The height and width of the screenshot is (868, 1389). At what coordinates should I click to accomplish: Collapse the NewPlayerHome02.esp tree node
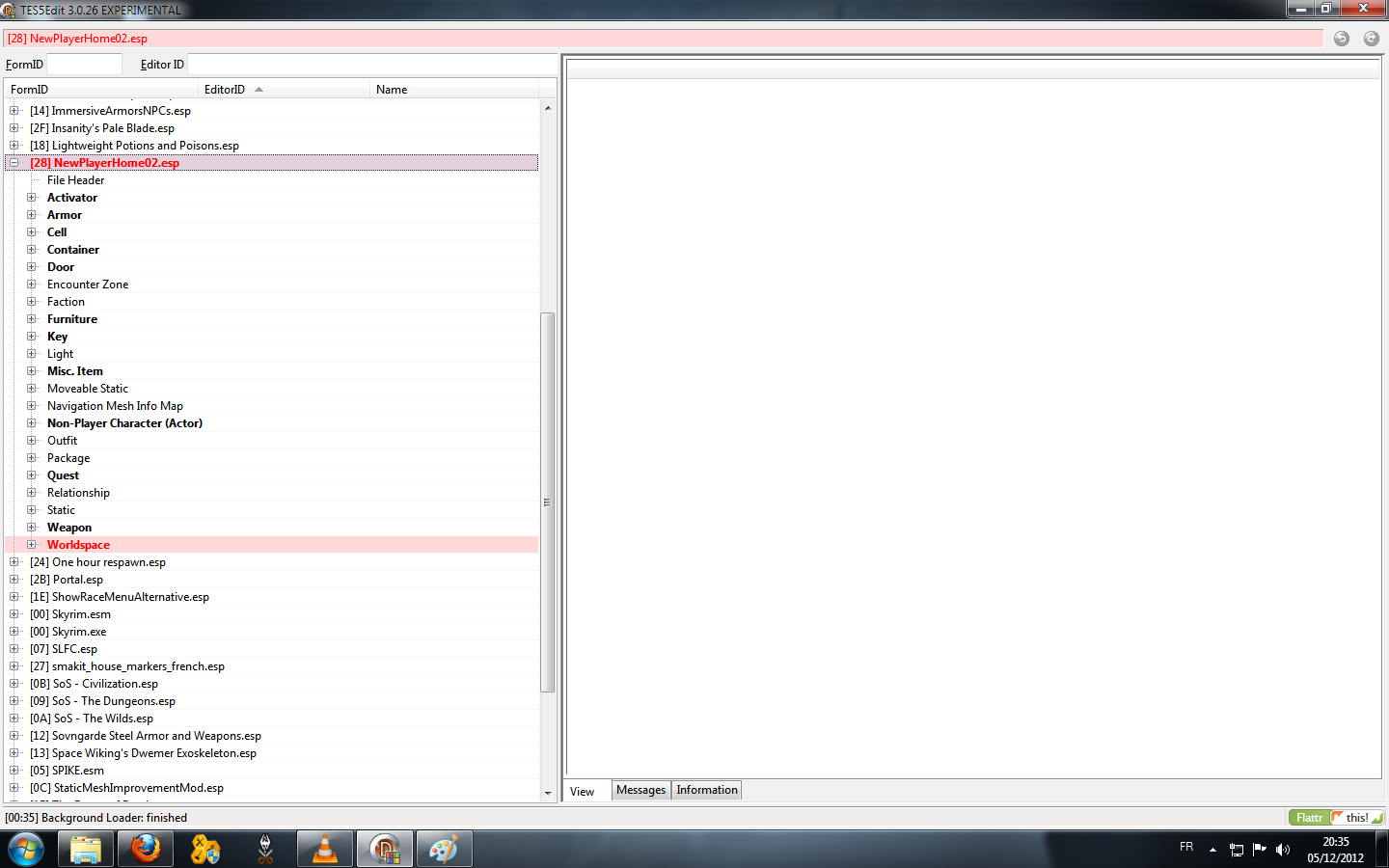pos(14,163)
